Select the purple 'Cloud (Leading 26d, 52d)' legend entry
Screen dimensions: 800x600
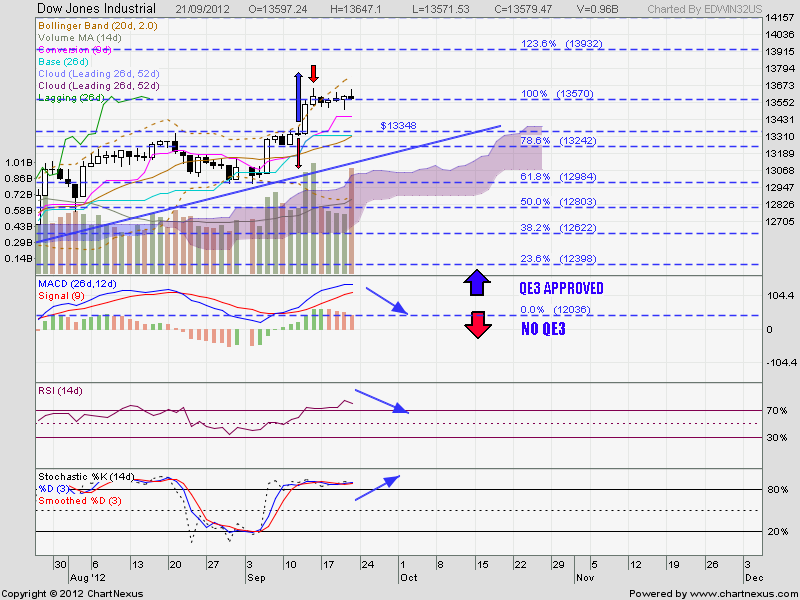[98, 86]
